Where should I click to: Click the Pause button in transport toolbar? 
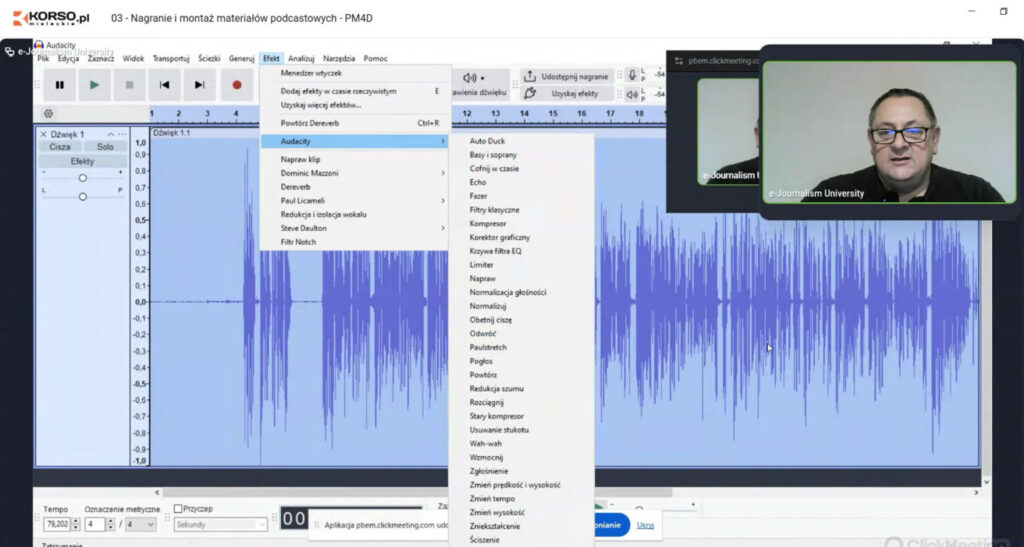click(x=60, y=85)
